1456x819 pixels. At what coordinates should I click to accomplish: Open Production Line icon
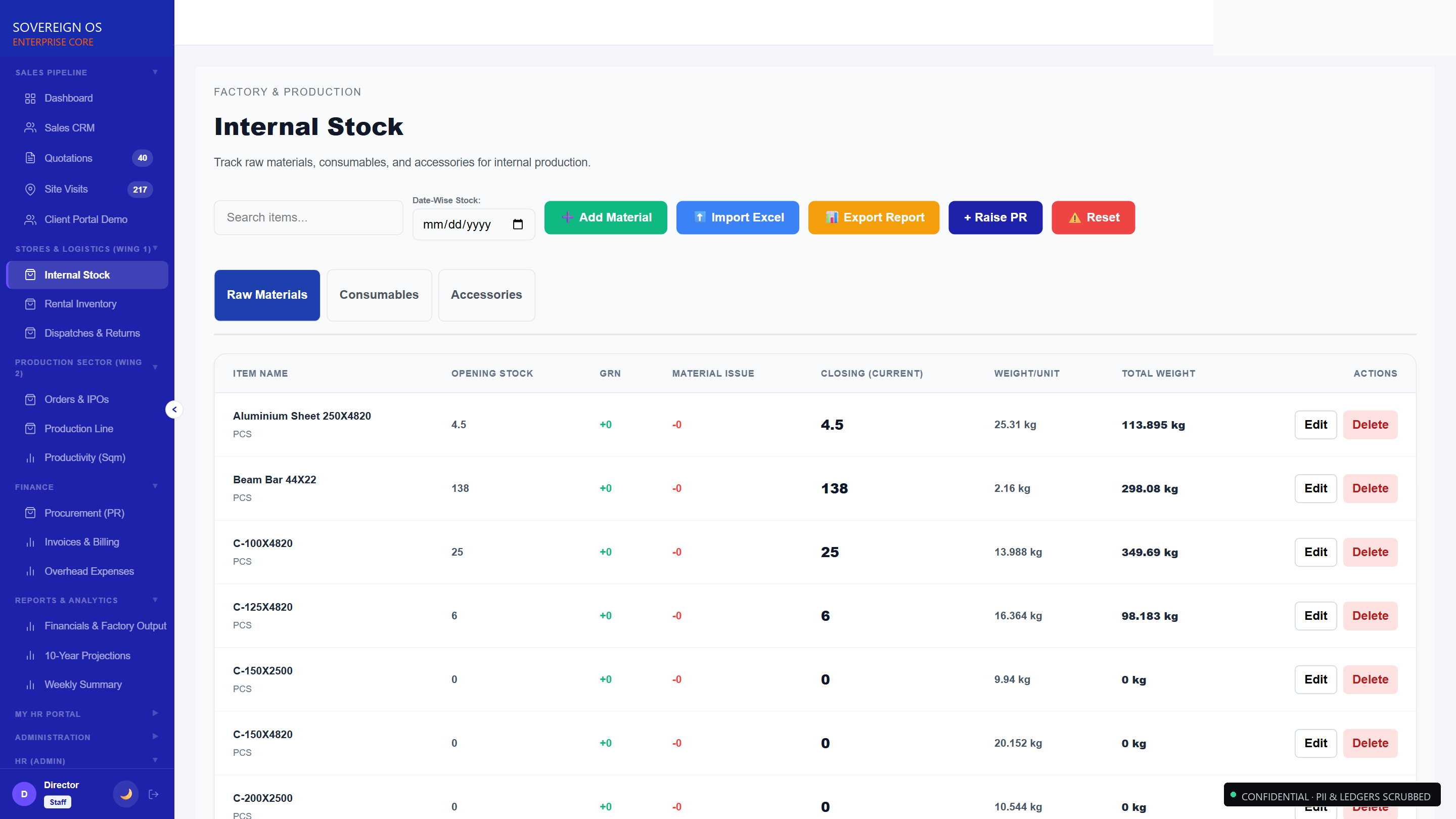[30, 429]
